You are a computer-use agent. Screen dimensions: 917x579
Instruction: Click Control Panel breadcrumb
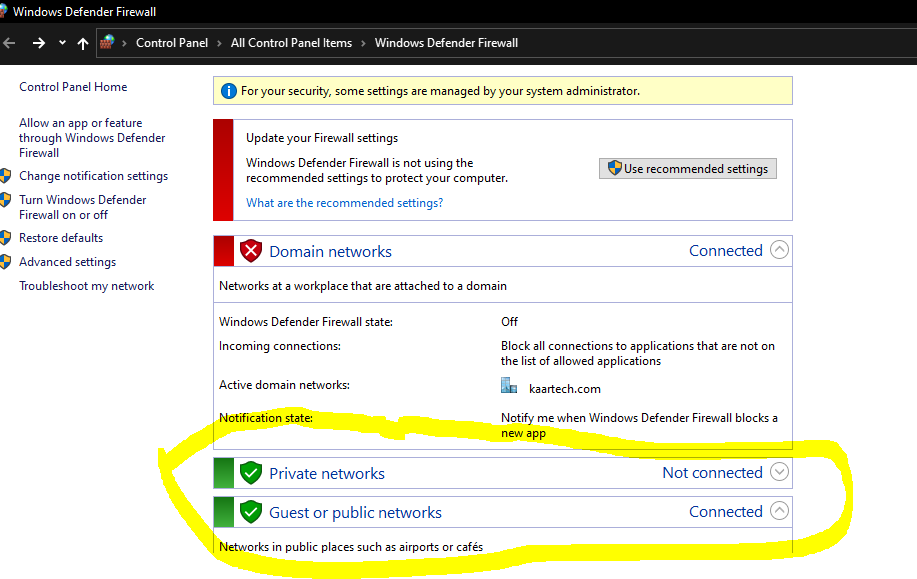pos(172,43)
